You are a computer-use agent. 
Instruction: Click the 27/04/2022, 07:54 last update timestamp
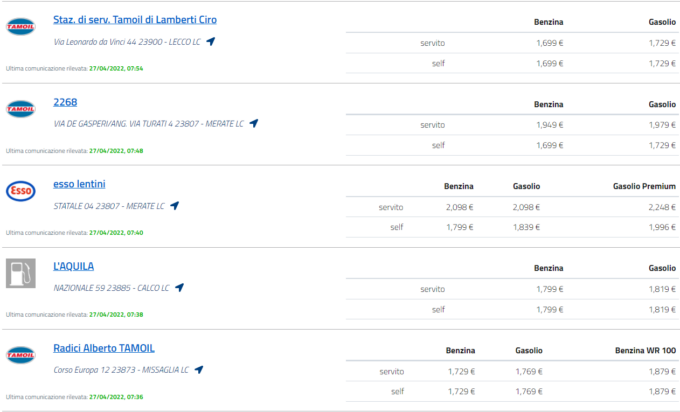(116, 68)
